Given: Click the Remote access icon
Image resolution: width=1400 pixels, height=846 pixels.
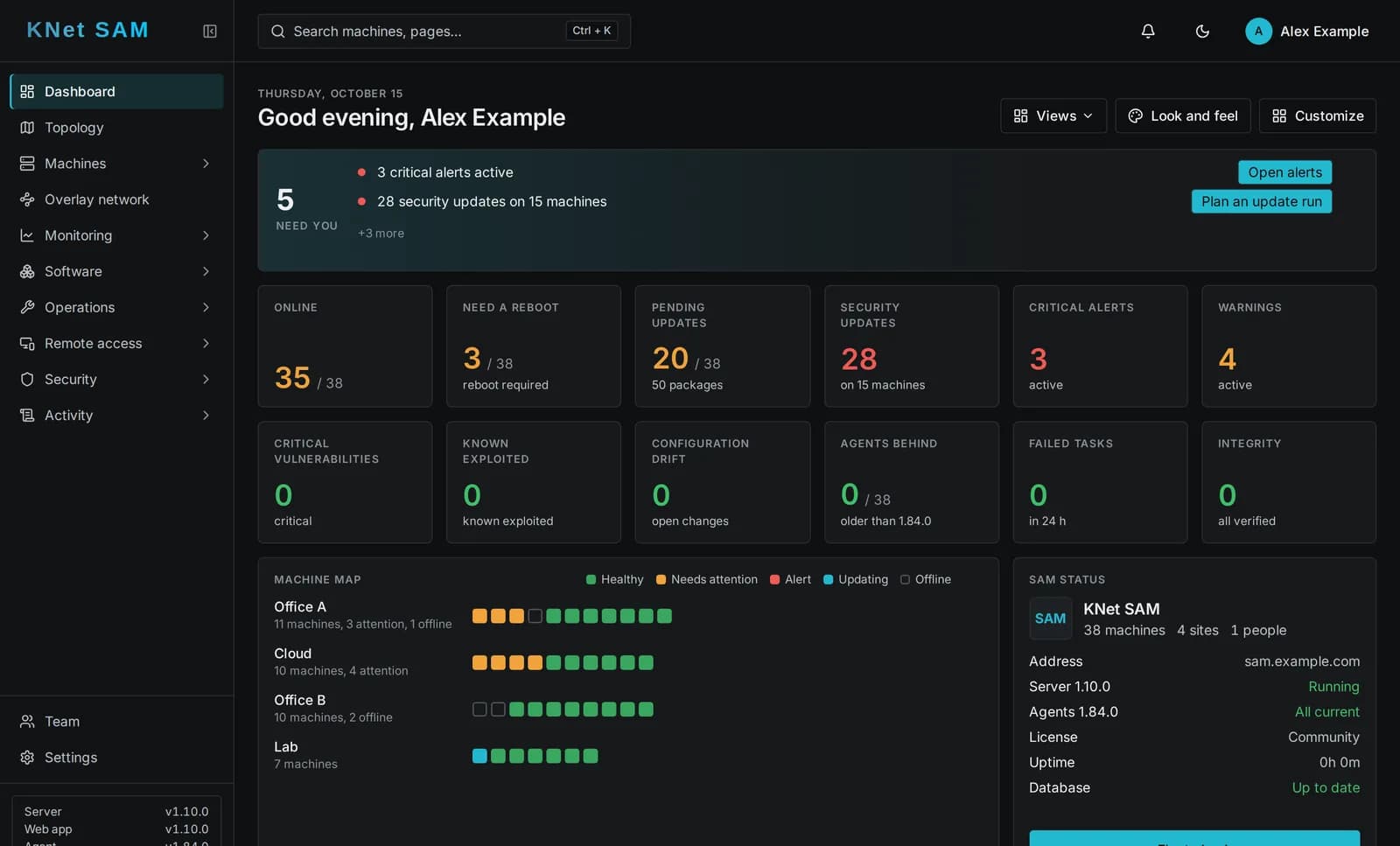Looking at the screenshot, I should tap(27, 344).
